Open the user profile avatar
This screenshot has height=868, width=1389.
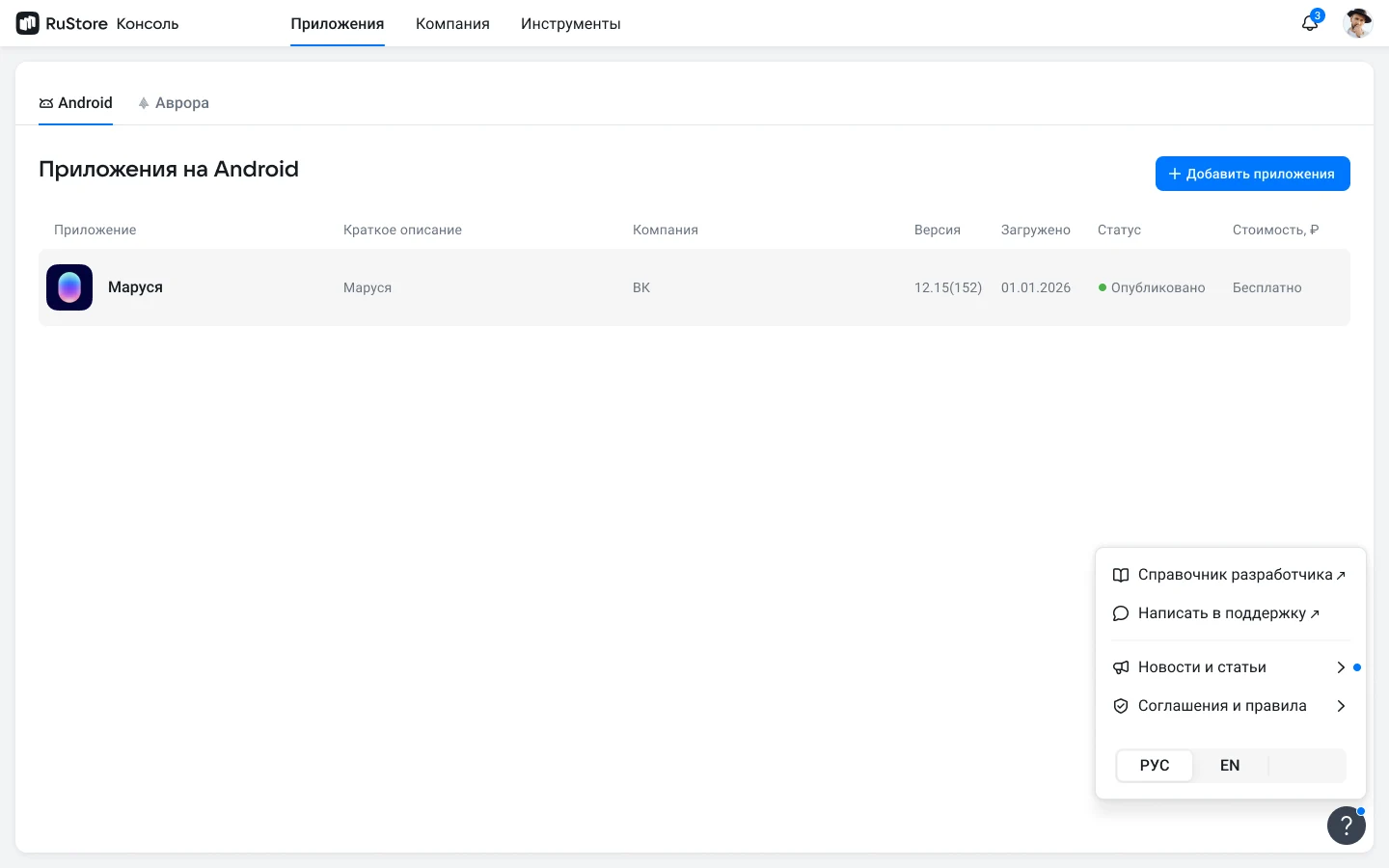[1358, 23]
